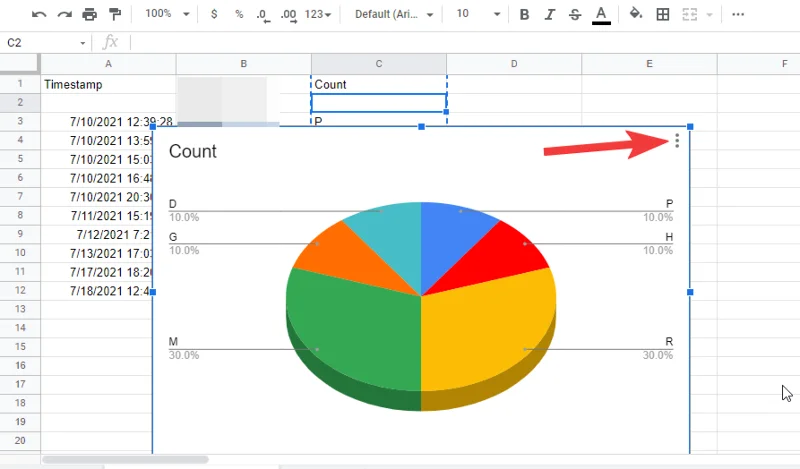Select column A header
The width and height of the screenshot is (800, 469).
click(108, 64)
